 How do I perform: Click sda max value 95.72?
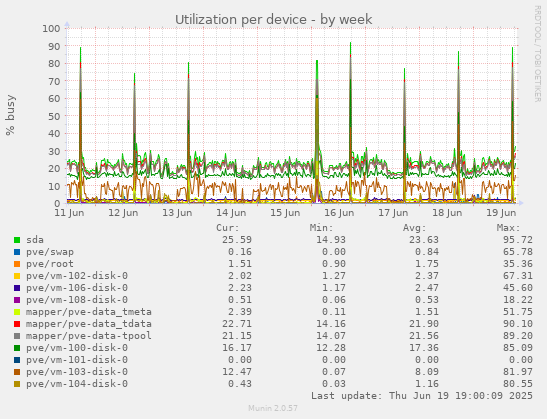coord(518,240)
